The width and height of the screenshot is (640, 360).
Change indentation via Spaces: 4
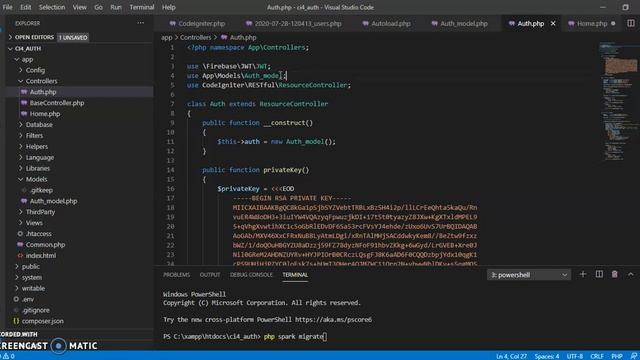tap(547, 356)
